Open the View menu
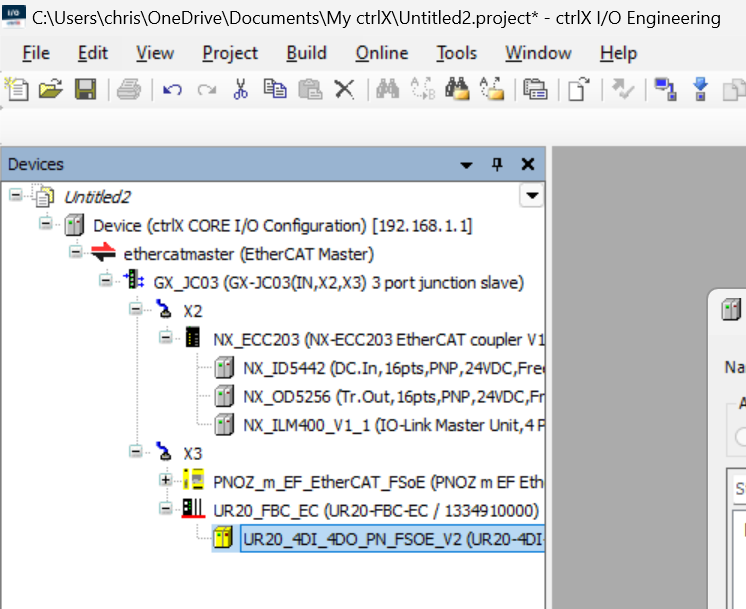The image size is (746, 609). pyautogui.click(x=155, y=53)
